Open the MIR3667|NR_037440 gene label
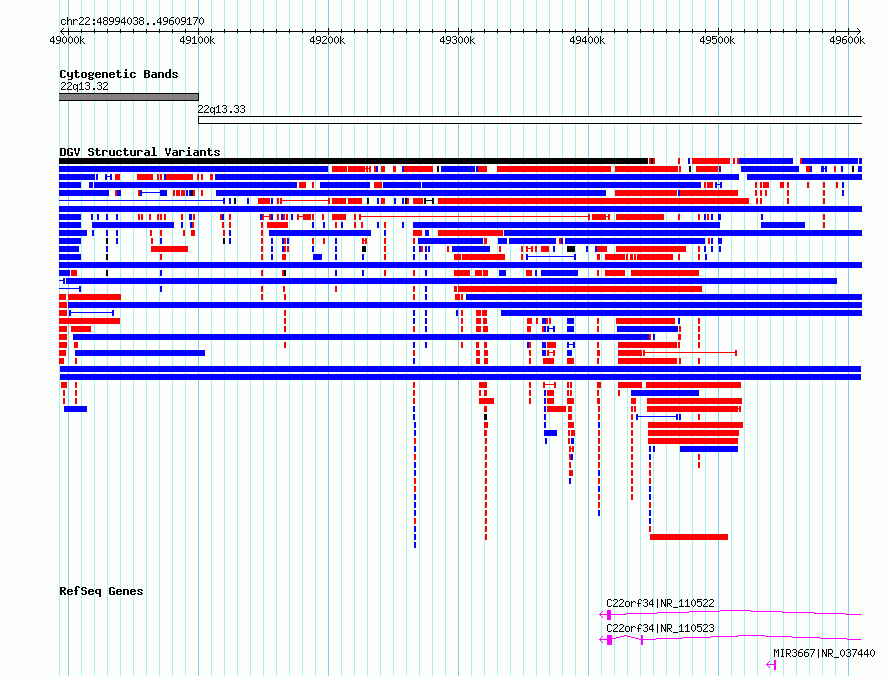Viewport: 890px width, 676px height. (x=824, y=653)
